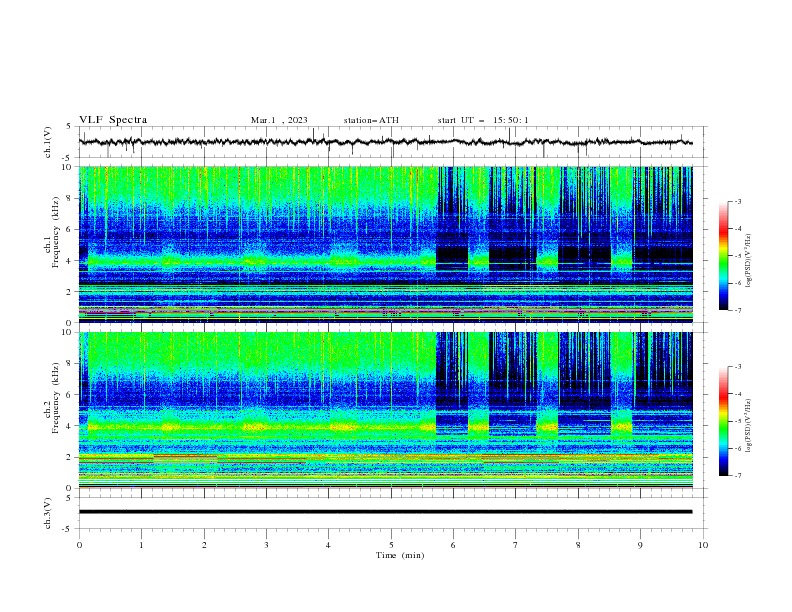Click the ch.1 spectrogram panel

pyautogui.click(x=385, y=244)
